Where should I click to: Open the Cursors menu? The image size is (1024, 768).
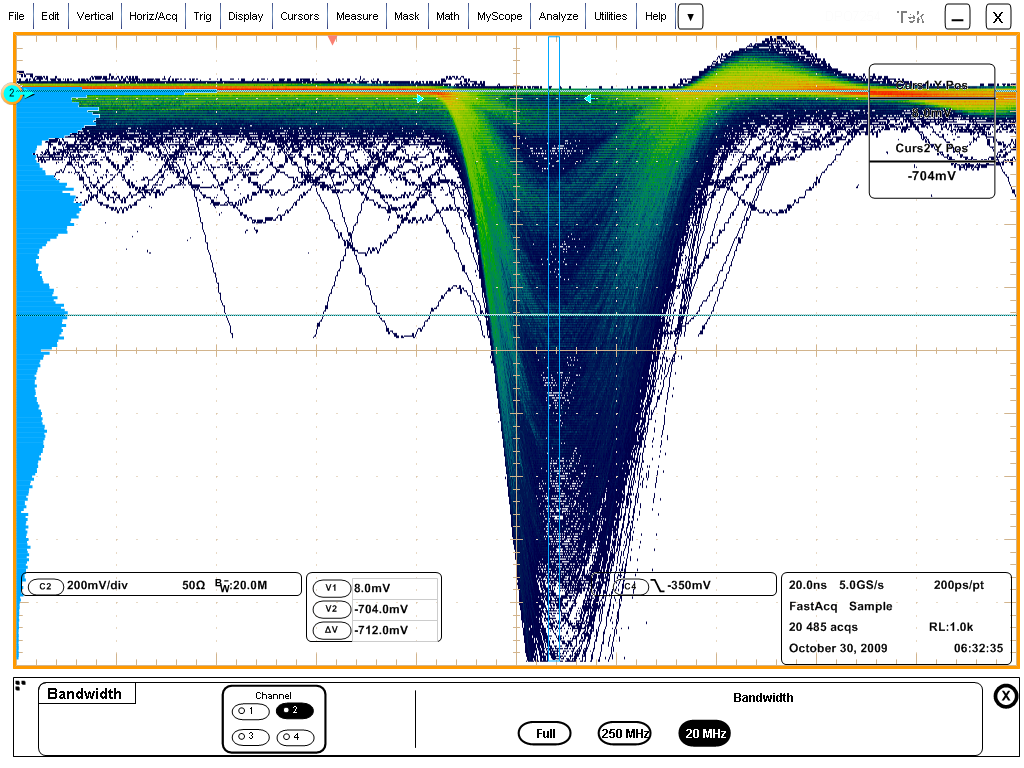tap(299, 16)
